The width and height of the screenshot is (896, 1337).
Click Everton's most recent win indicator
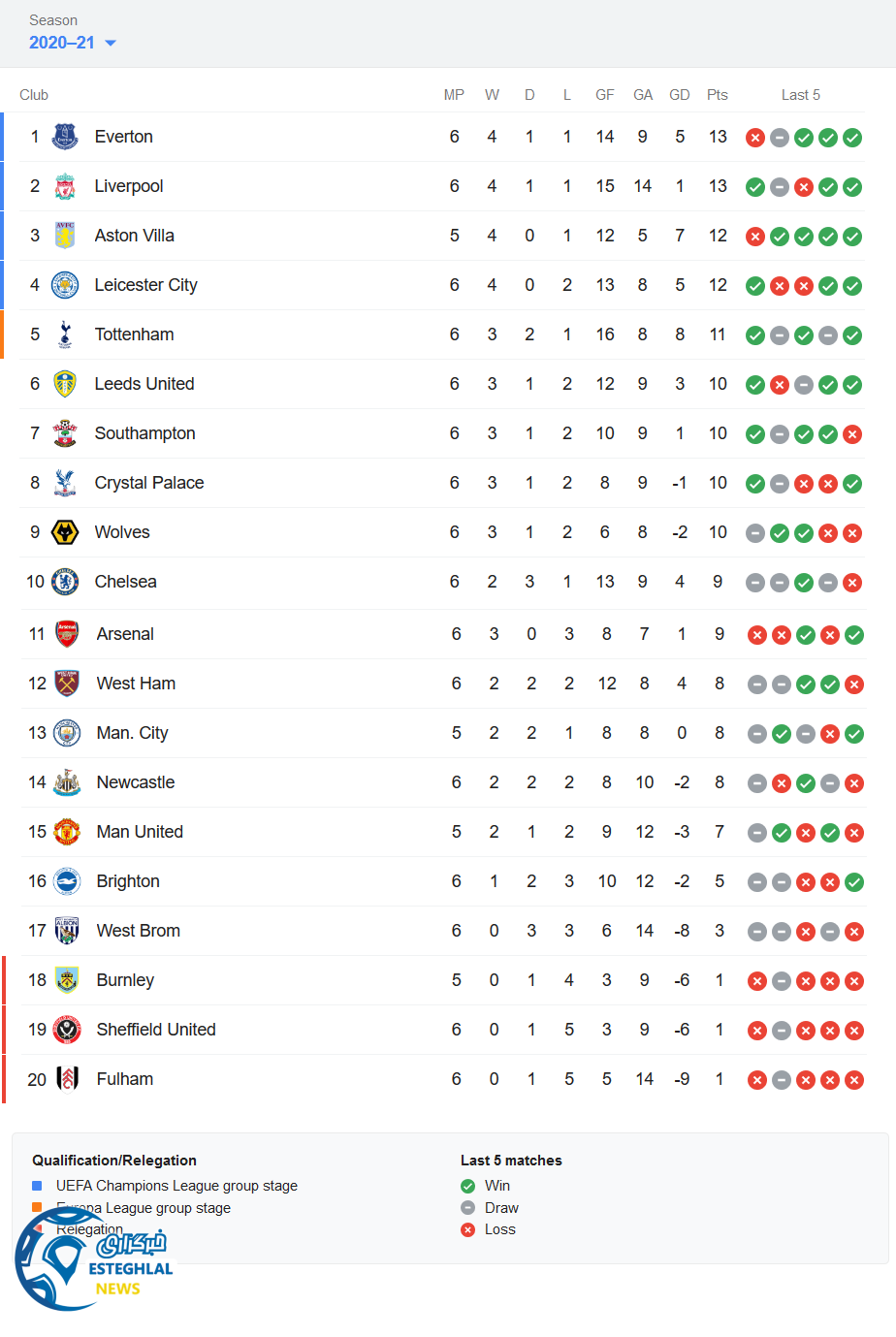(852, 138)
